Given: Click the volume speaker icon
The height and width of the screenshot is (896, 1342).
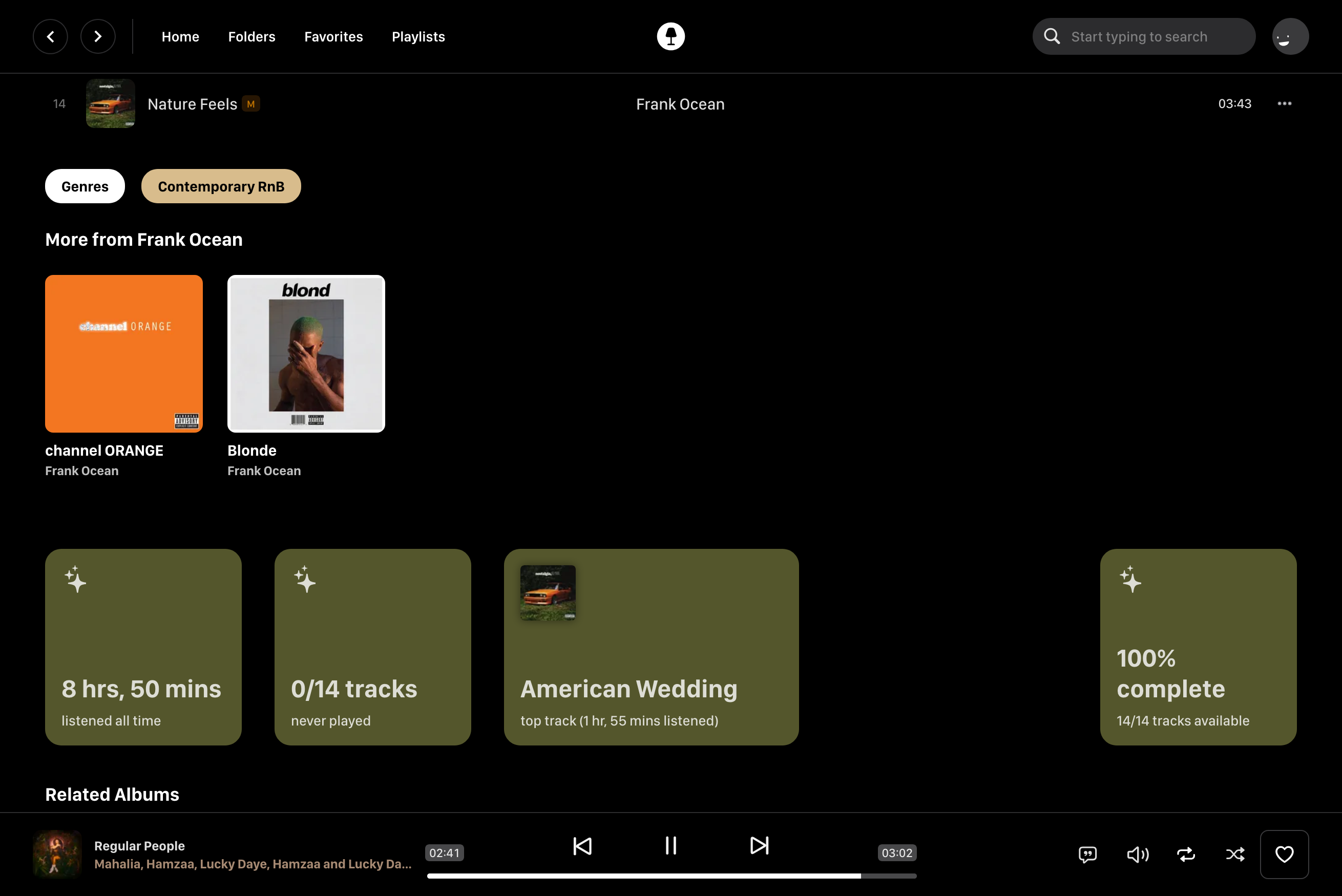Looking at the screenshot, I should 1138,855.
